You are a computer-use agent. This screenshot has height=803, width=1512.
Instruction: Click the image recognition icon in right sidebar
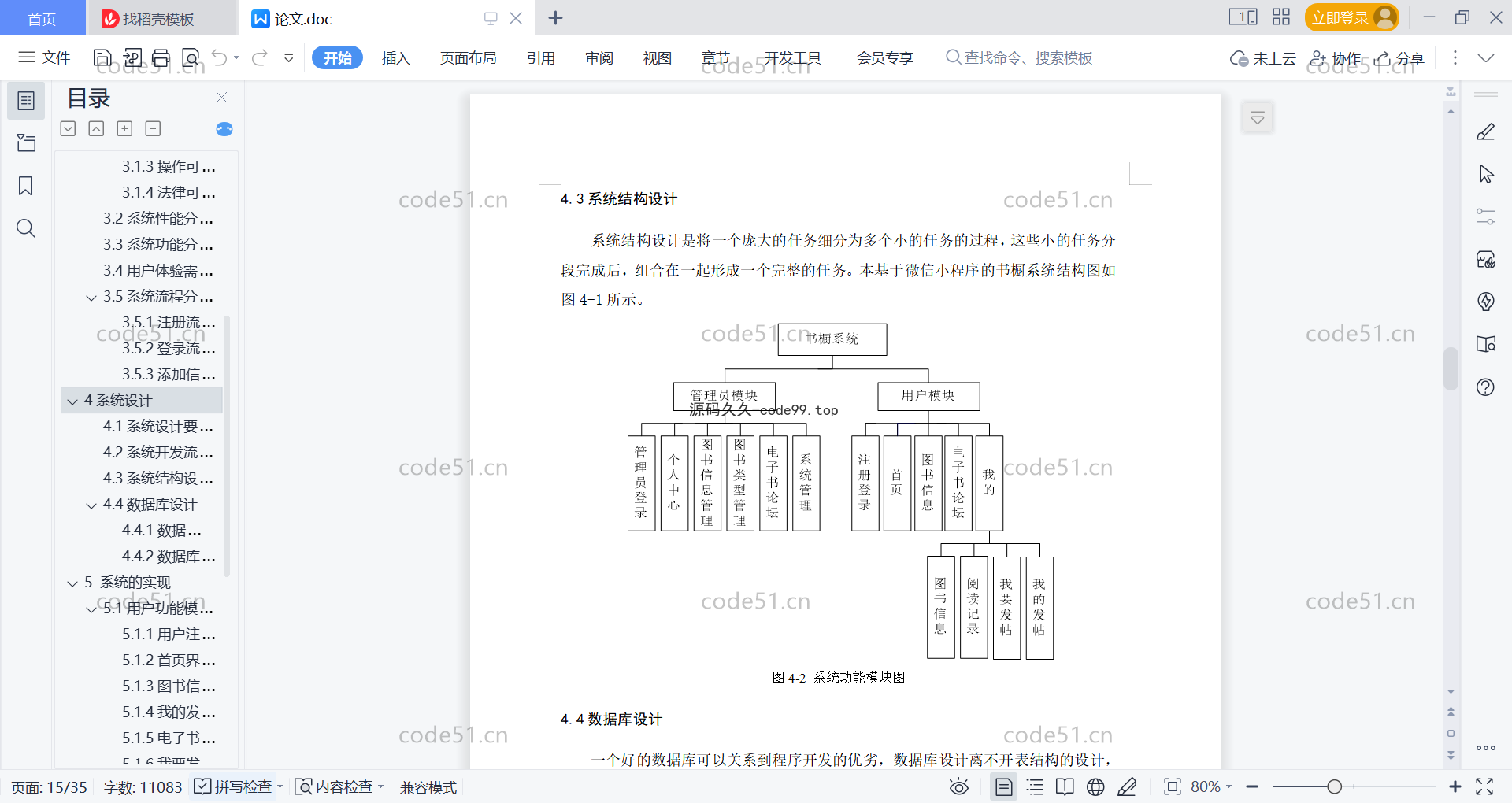(x=1486, y=260)
